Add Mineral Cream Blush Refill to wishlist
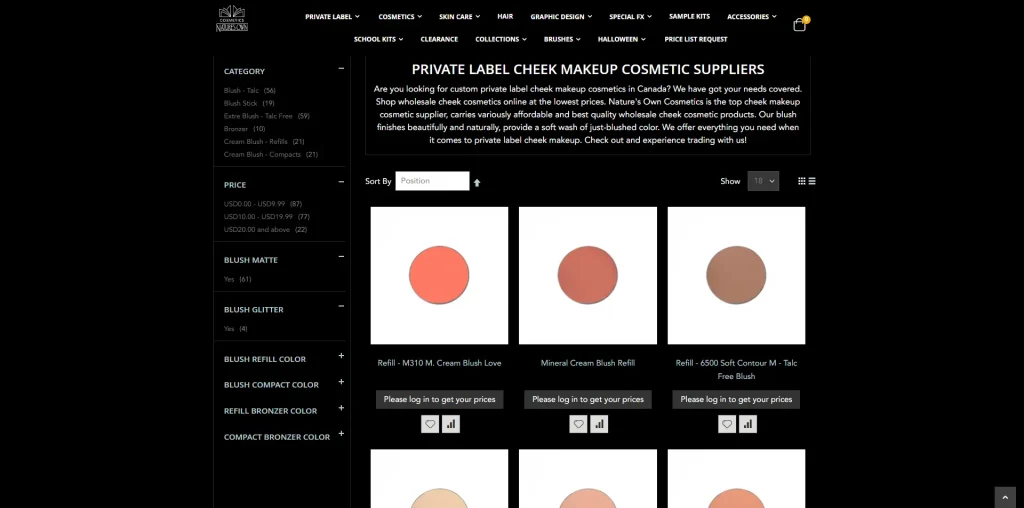 [578, 424]
